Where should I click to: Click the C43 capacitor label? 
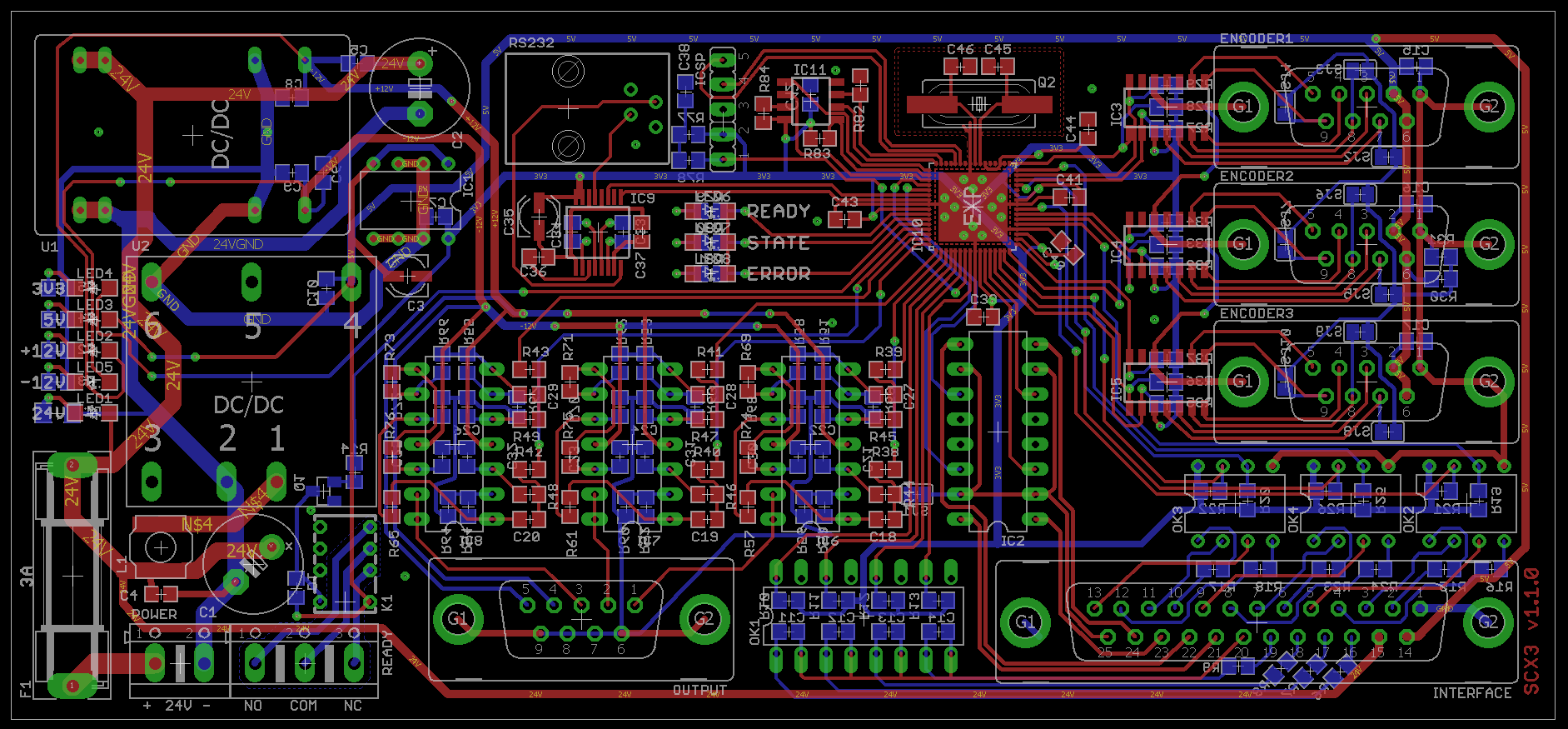(844, 202)
